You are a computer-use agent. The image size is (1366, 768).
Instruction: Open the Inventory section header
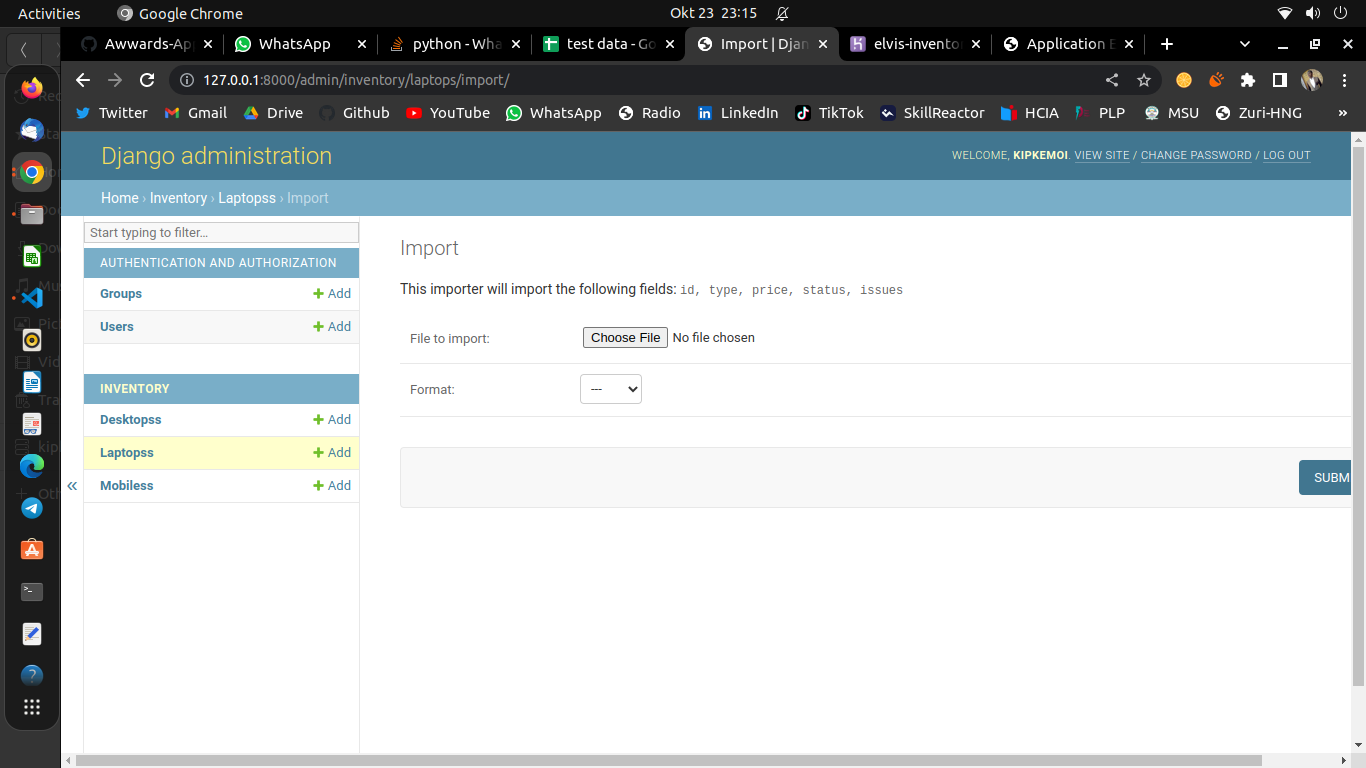(135, 389)
